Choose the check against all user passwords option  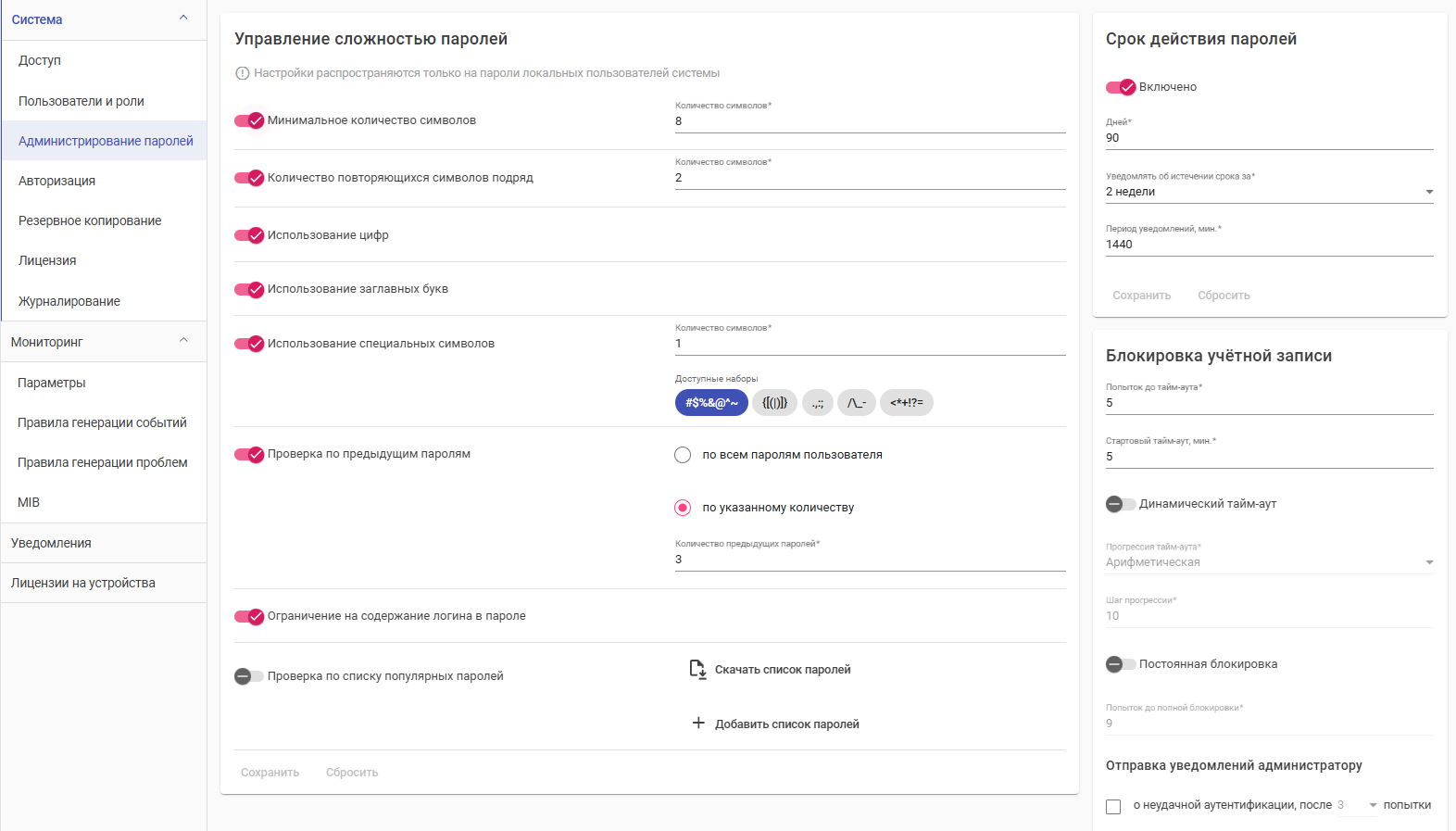[x=683, y=455]
